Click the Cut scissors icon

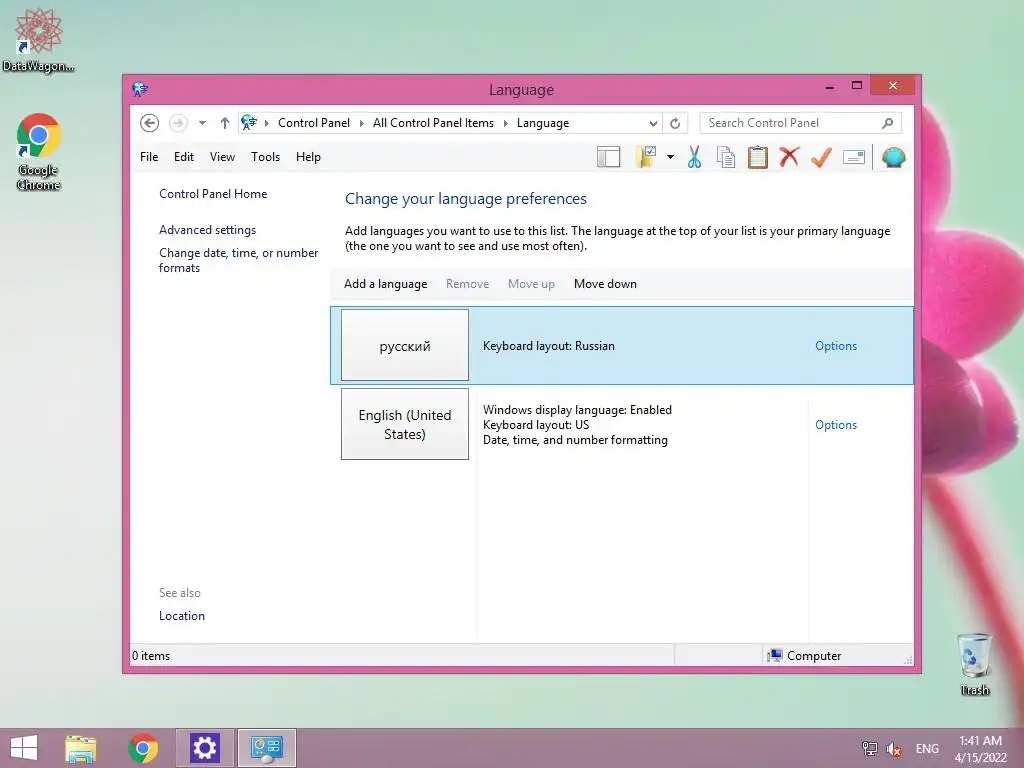[694, 157]
